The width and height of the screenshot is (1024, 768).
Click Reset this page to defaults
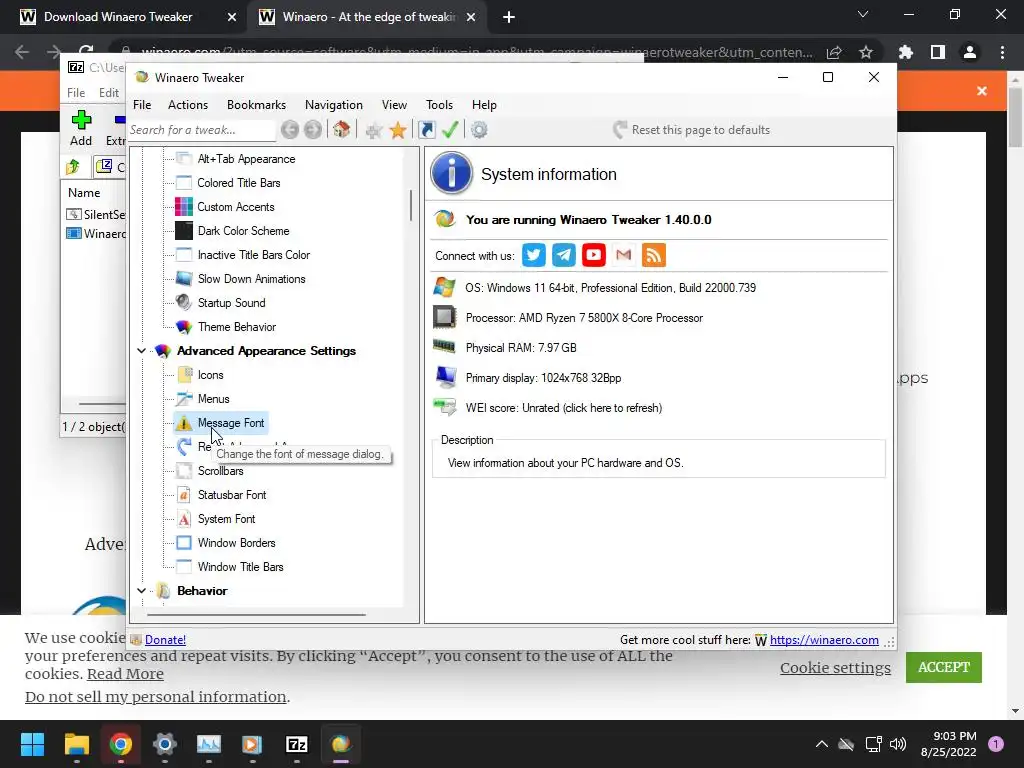pyautogui.click(x=692, y=130)
